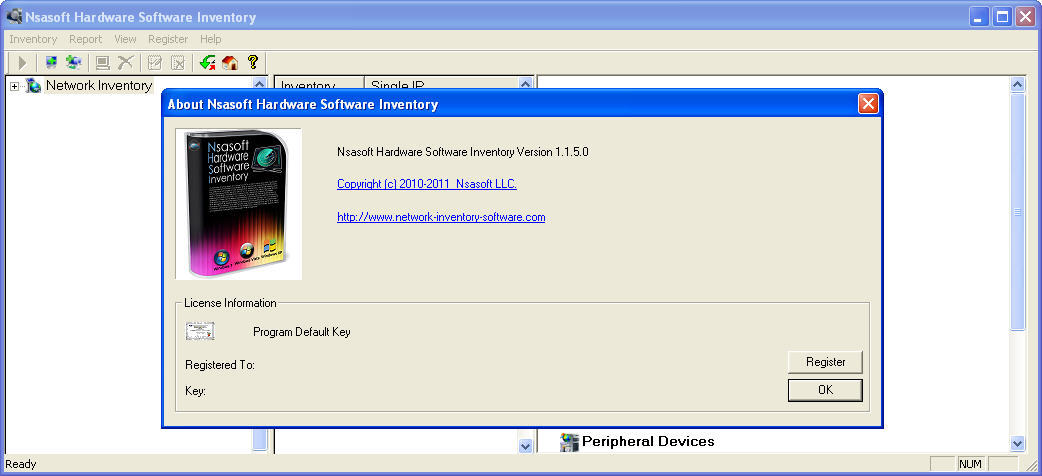The width and height of the screenshot is (1042, 476).
Task: Click the Single IP column header
Action: [x=441, y=84]
